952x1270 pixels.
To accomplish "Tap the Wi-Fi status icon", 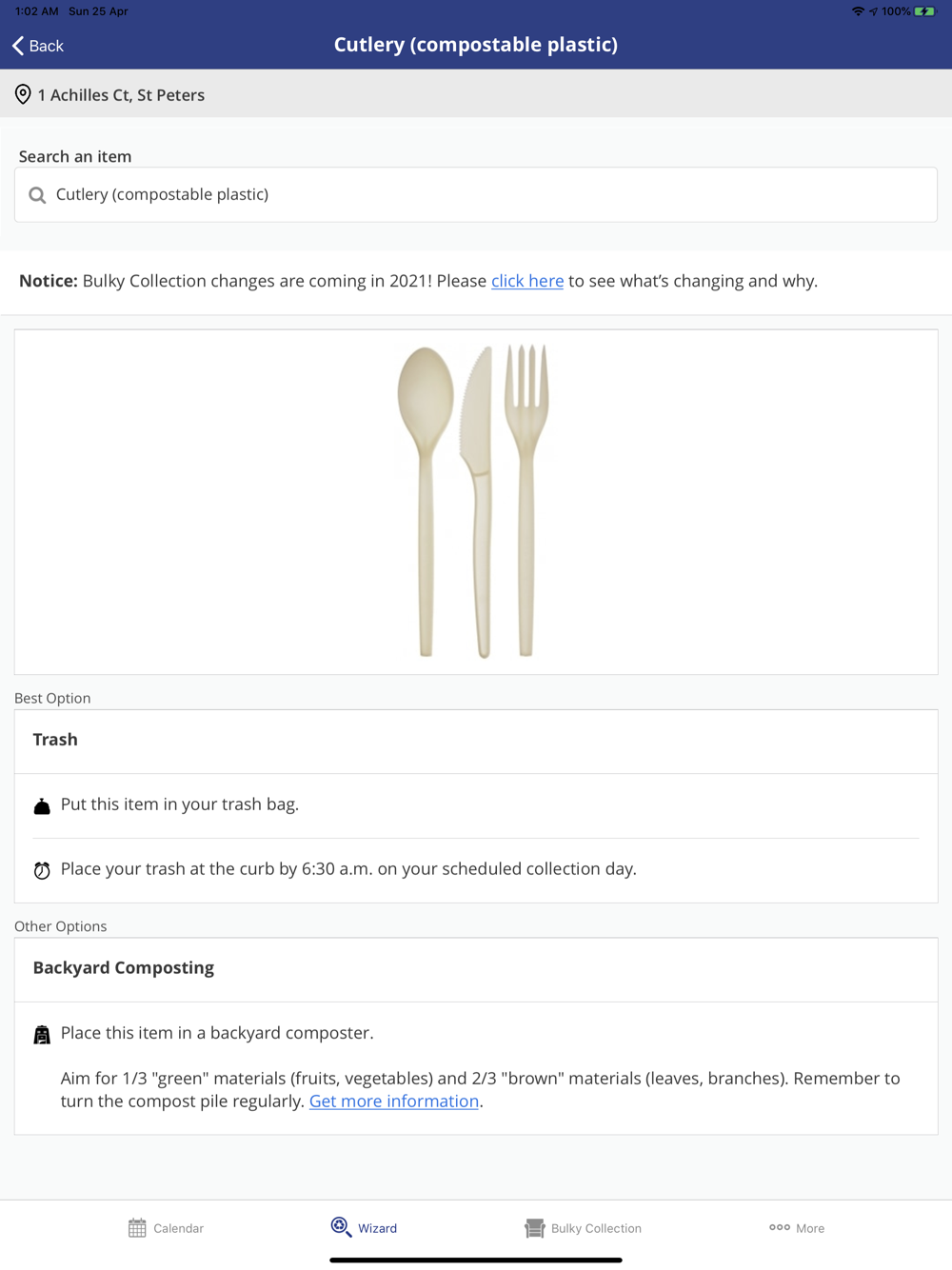I will 858,11.
